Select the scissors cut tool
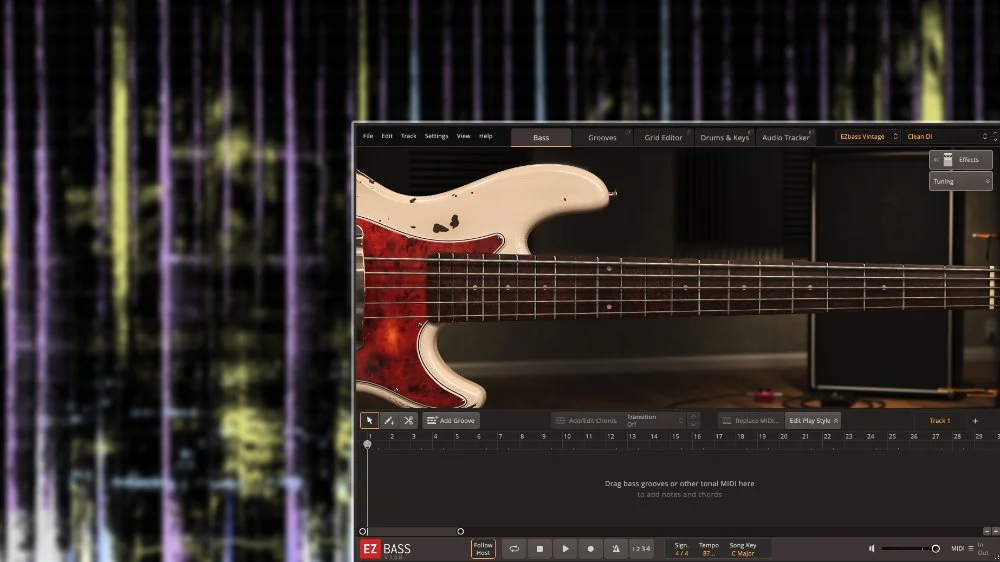 tap(409, 420)
